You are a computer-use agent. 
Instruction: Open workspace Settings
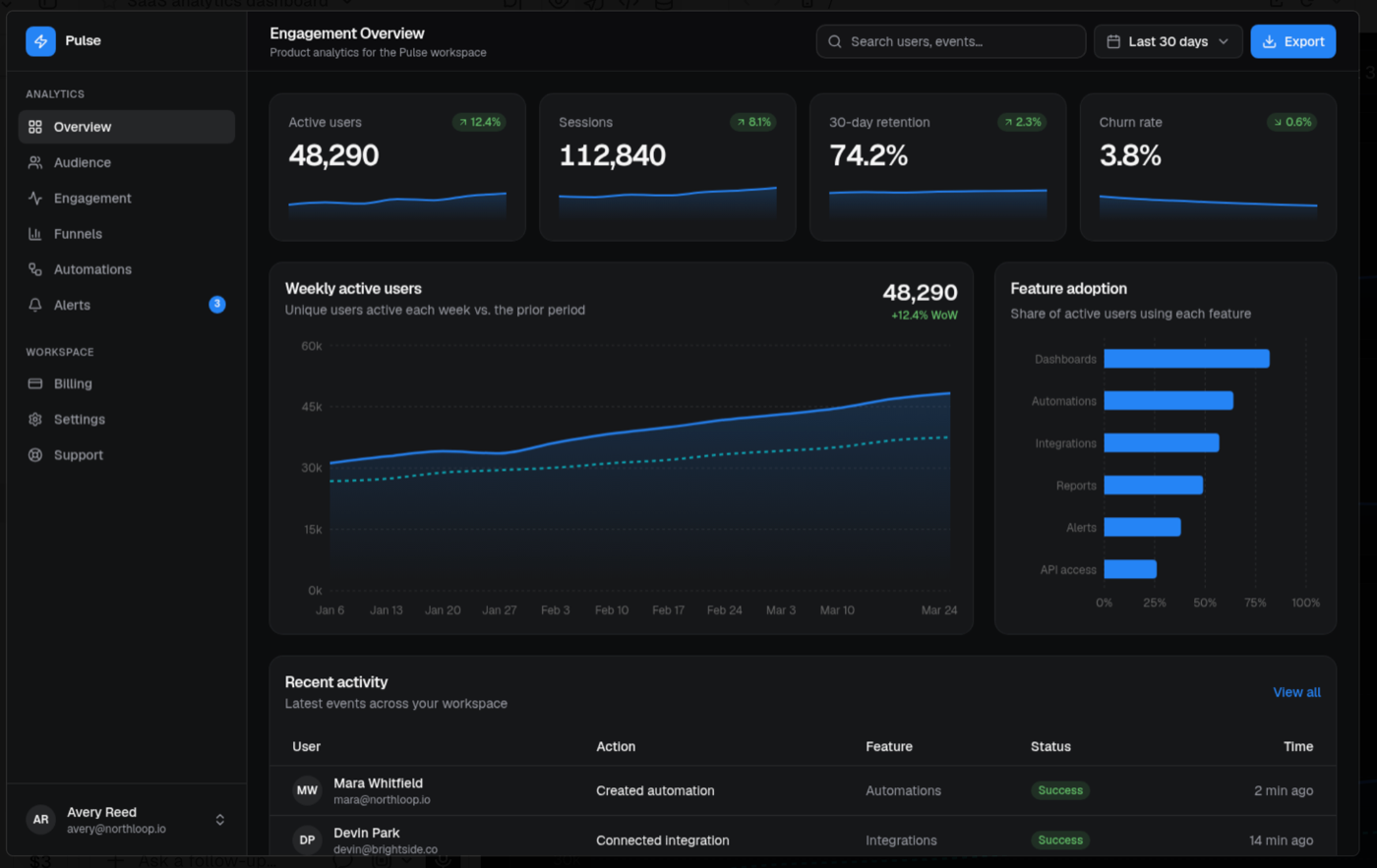(127, 419)
